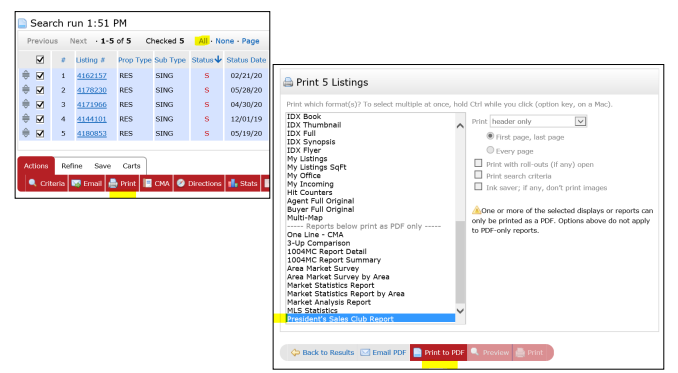The image size is (678, 373).
Task: Click the Criteria magnifier icon
Action: point(32,183)
